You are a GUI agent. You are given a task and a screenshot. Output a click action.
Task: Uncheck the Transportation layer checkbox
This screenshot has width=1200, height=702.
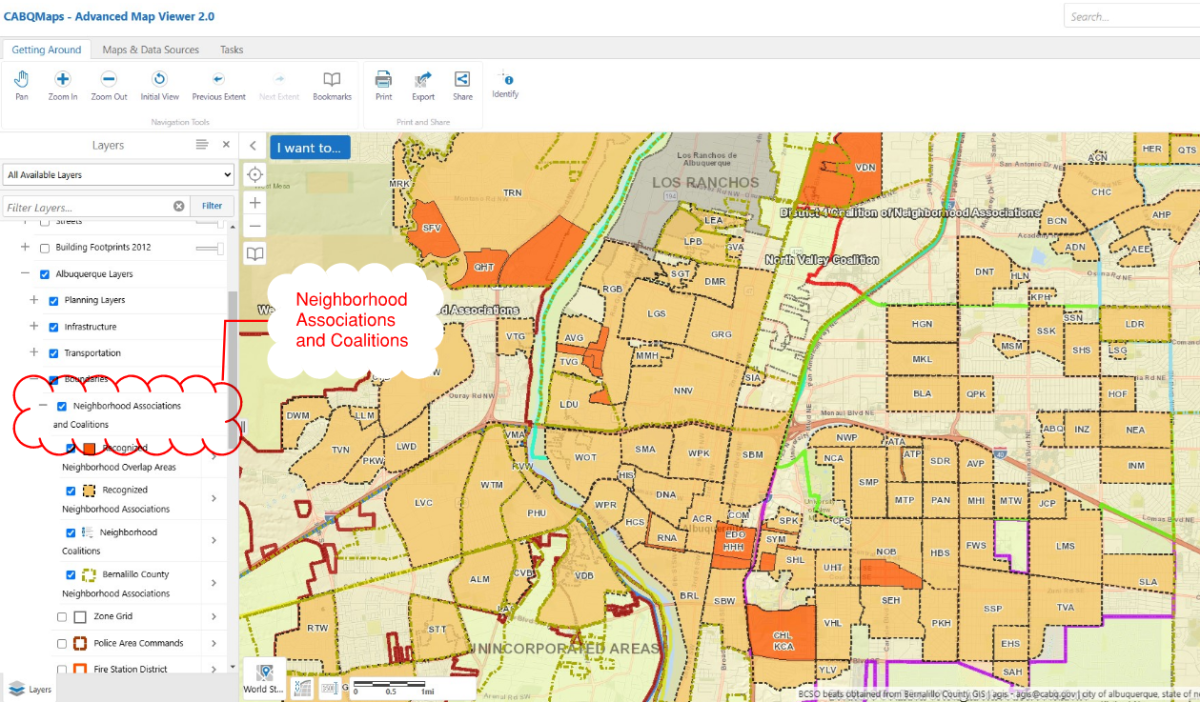[x=54, y=353]
